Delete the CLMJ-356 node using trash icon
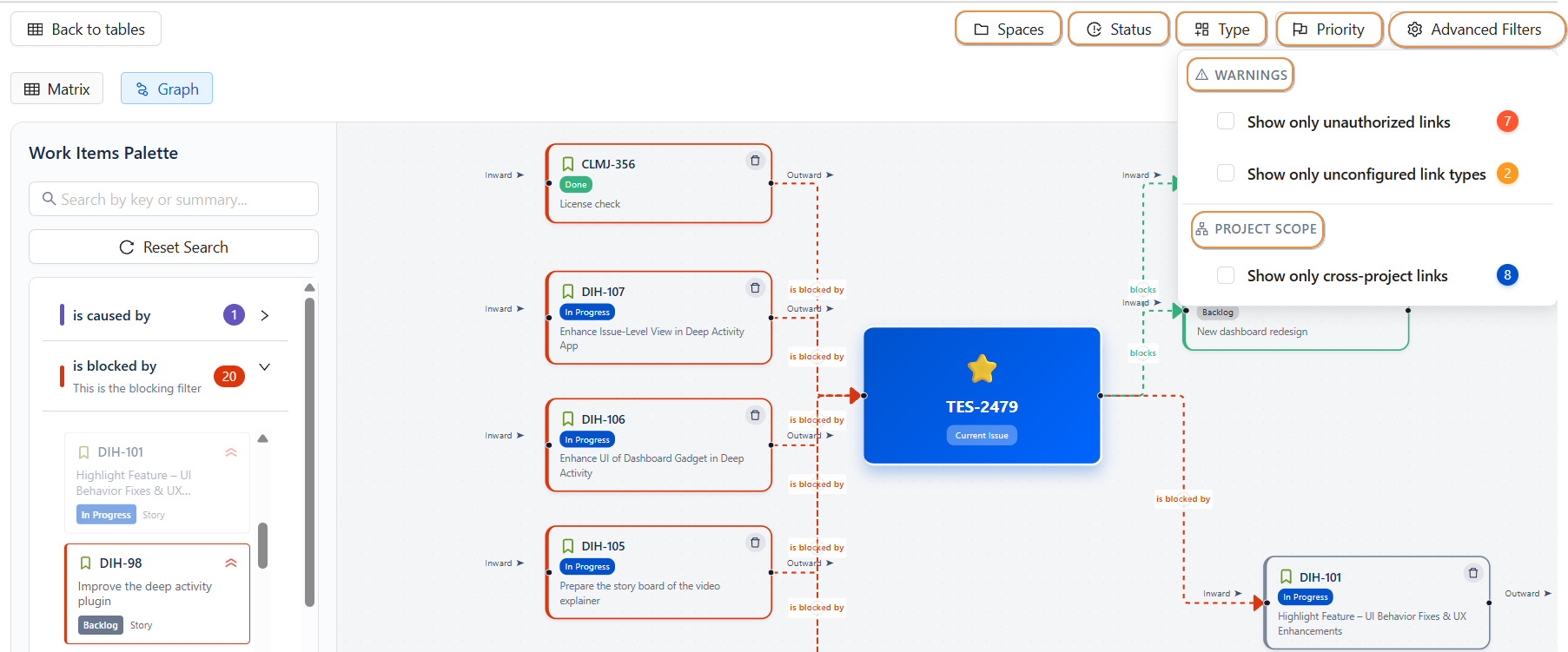The height and width of the screenshot is (652, 1568). pos(755,161)
